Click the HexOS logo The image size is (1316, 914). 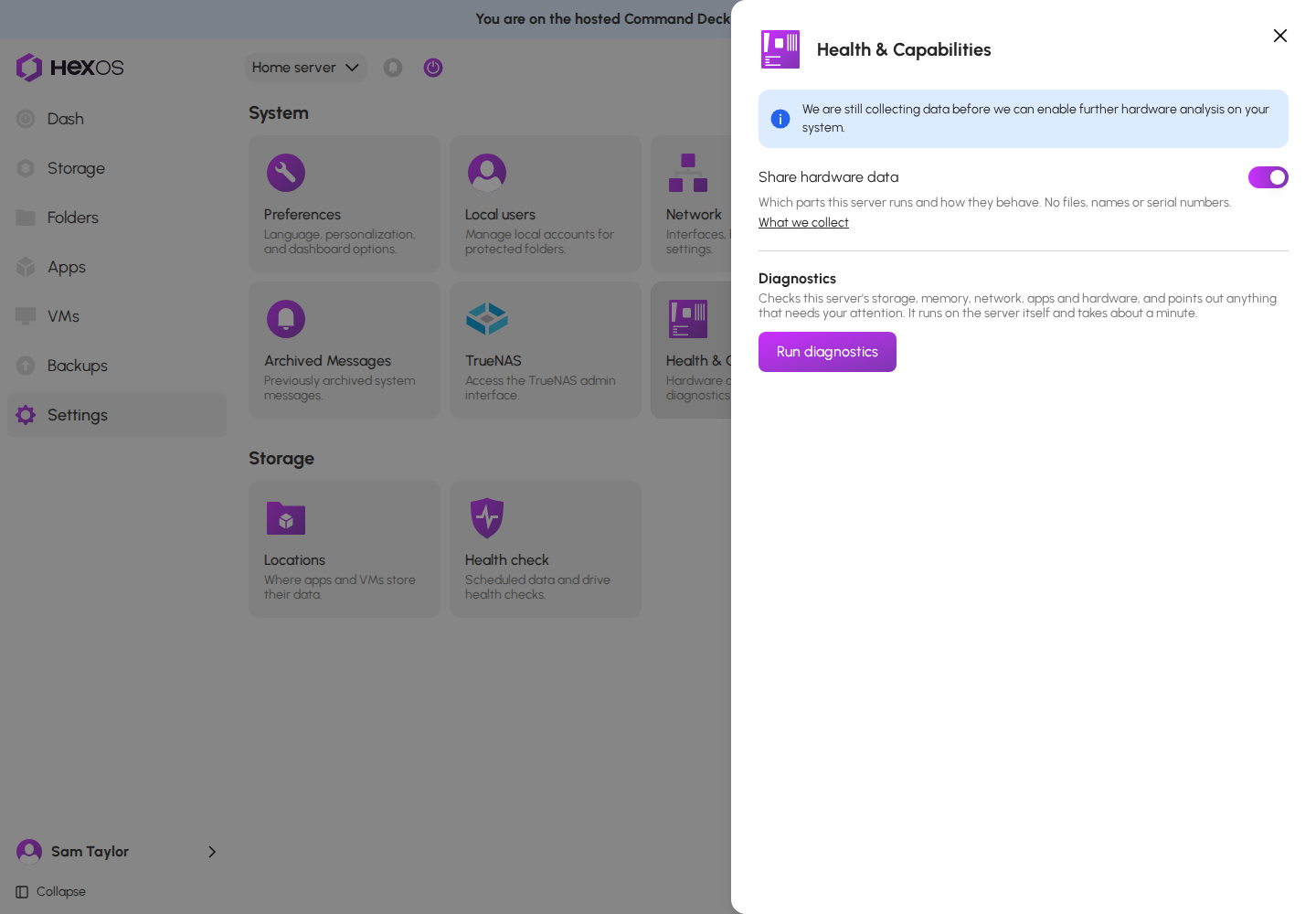click(69, 68)
